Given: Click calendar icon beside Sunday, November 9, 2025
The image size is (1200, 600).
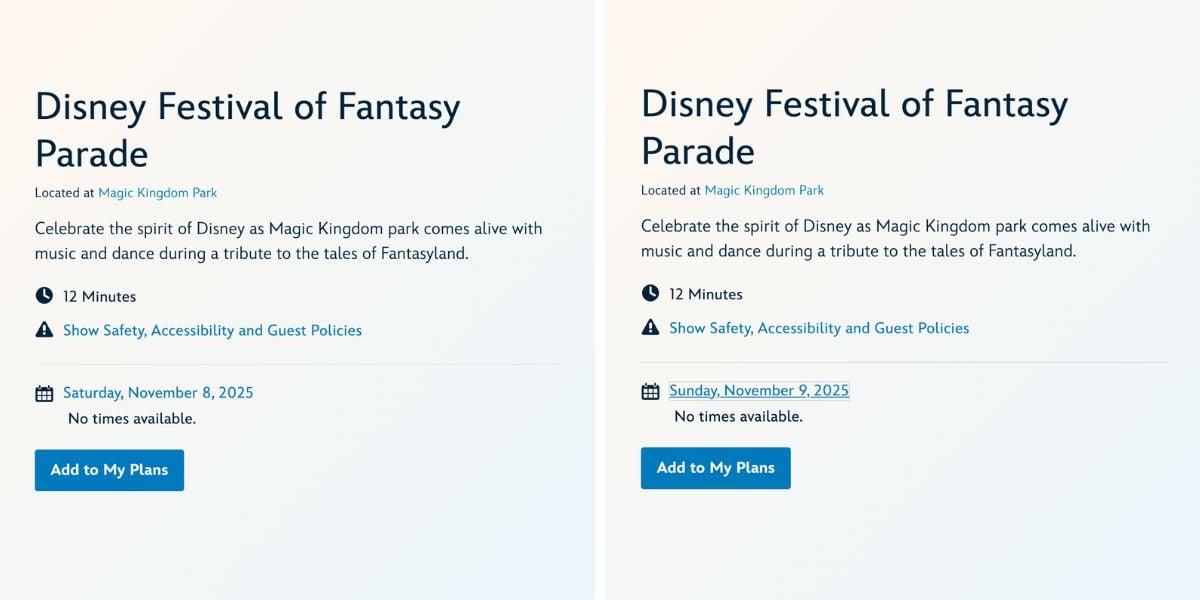Looking at the screenshot, I should (650, 391).
